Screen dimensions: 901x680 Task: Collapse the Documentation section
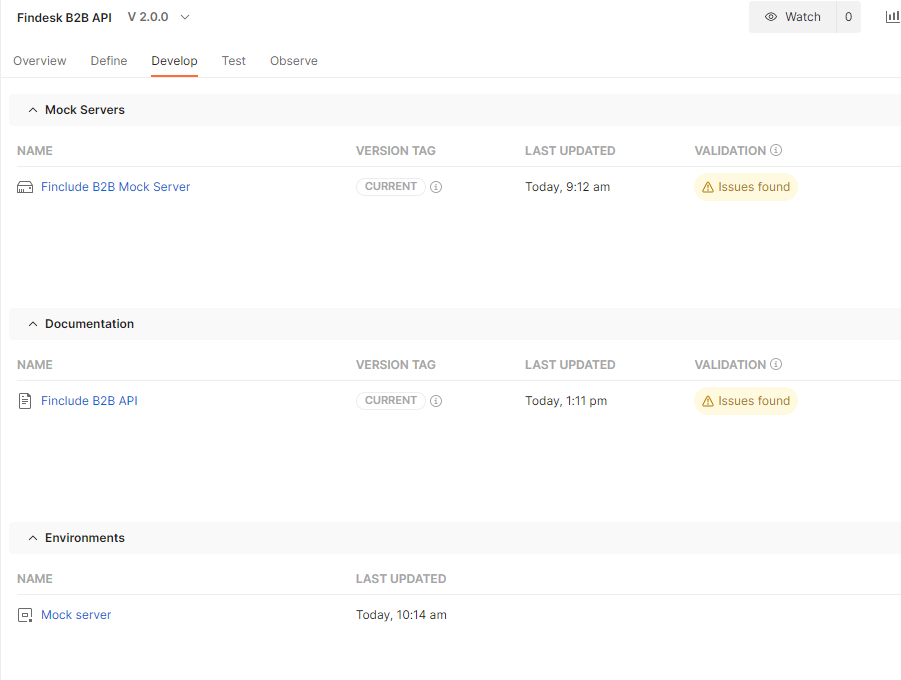[33, 324]
